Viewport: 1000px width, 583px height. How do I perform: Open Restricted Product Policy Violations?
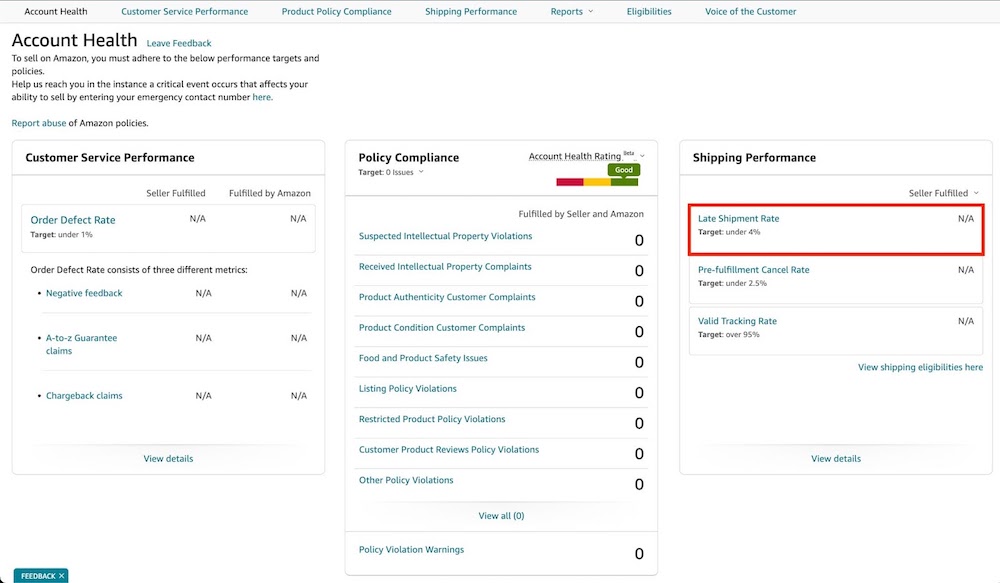[x=432, y=419]
